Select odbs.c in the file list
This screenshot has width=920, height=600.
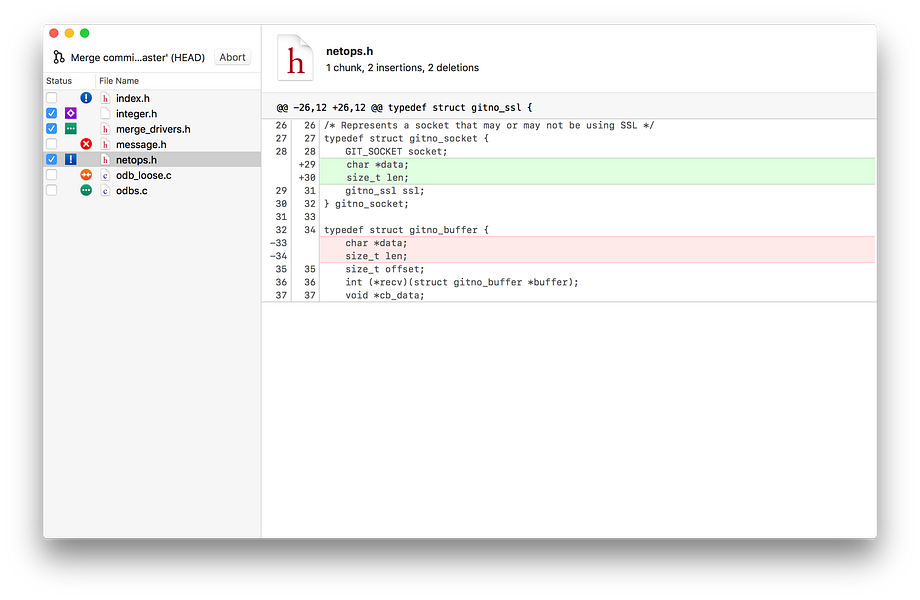pyautogui.click(x=152, y=190)
